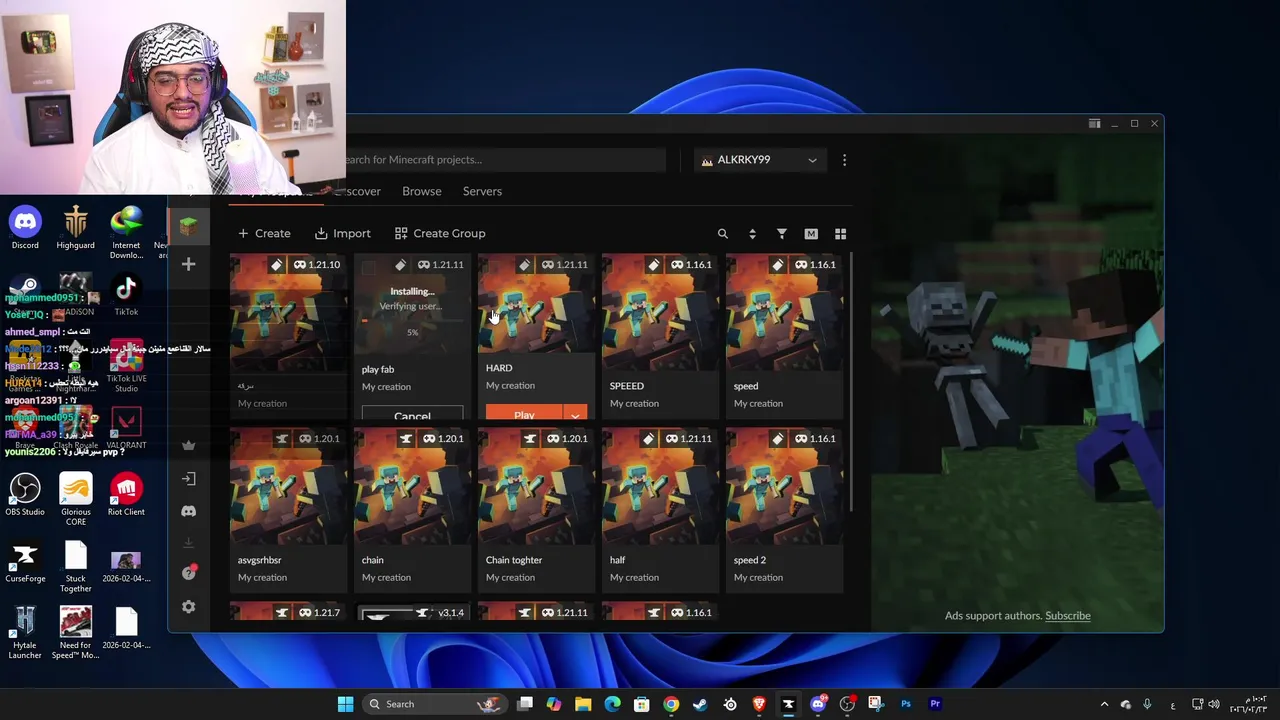Click the play fab profile name
The width and height of the screenshot is (1280, 720).
[x=378, y=370]
